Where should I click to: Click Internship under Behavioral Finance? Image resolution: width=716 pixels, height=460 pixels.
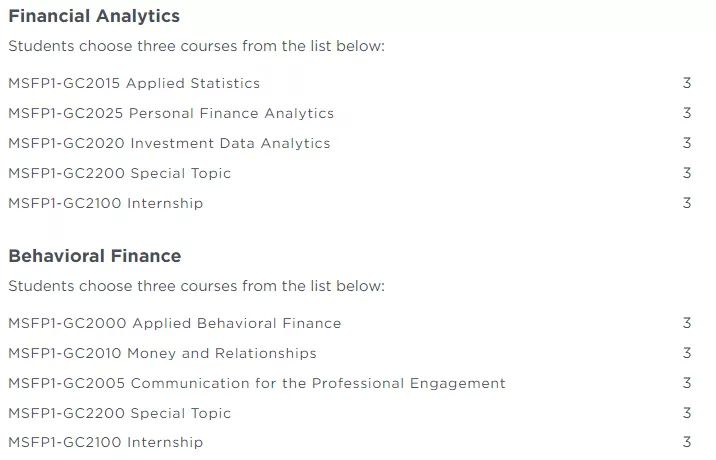click(105, 443)
